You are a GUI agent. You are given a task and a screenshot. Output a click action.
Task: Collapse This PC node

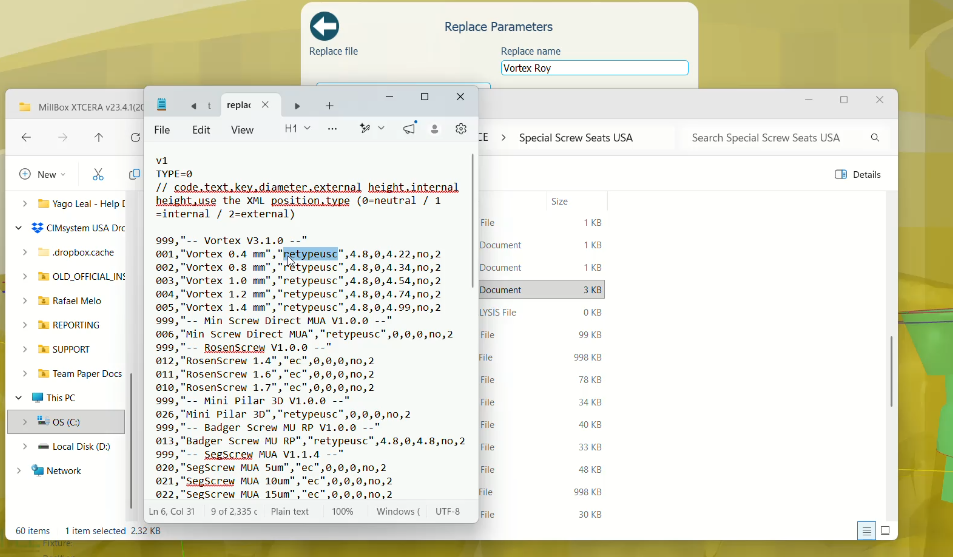[x=19, y=398]
